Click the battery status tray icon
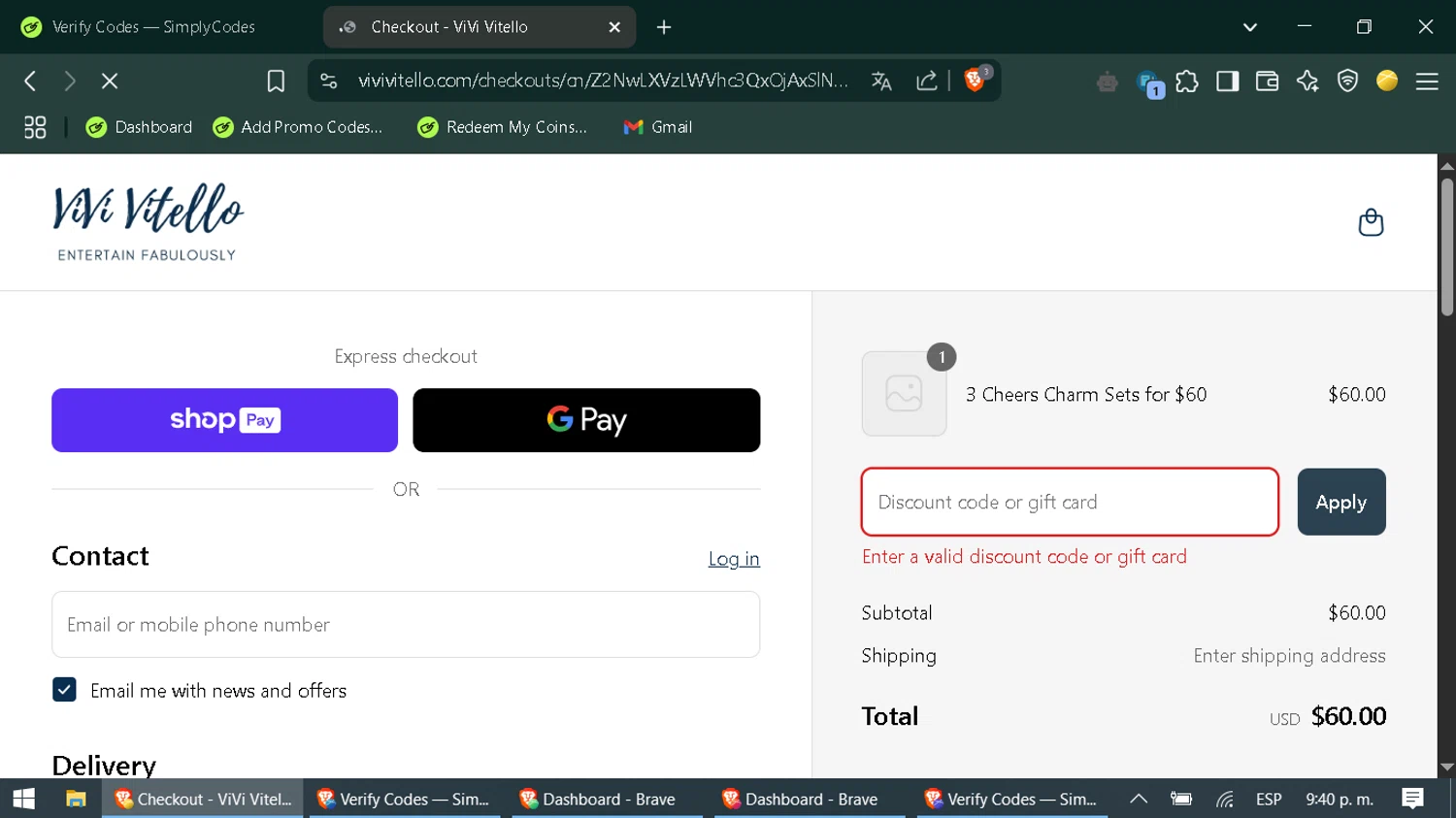Image resolution: width=1456 pixels, height=818 pixels. coord(1181,799)
